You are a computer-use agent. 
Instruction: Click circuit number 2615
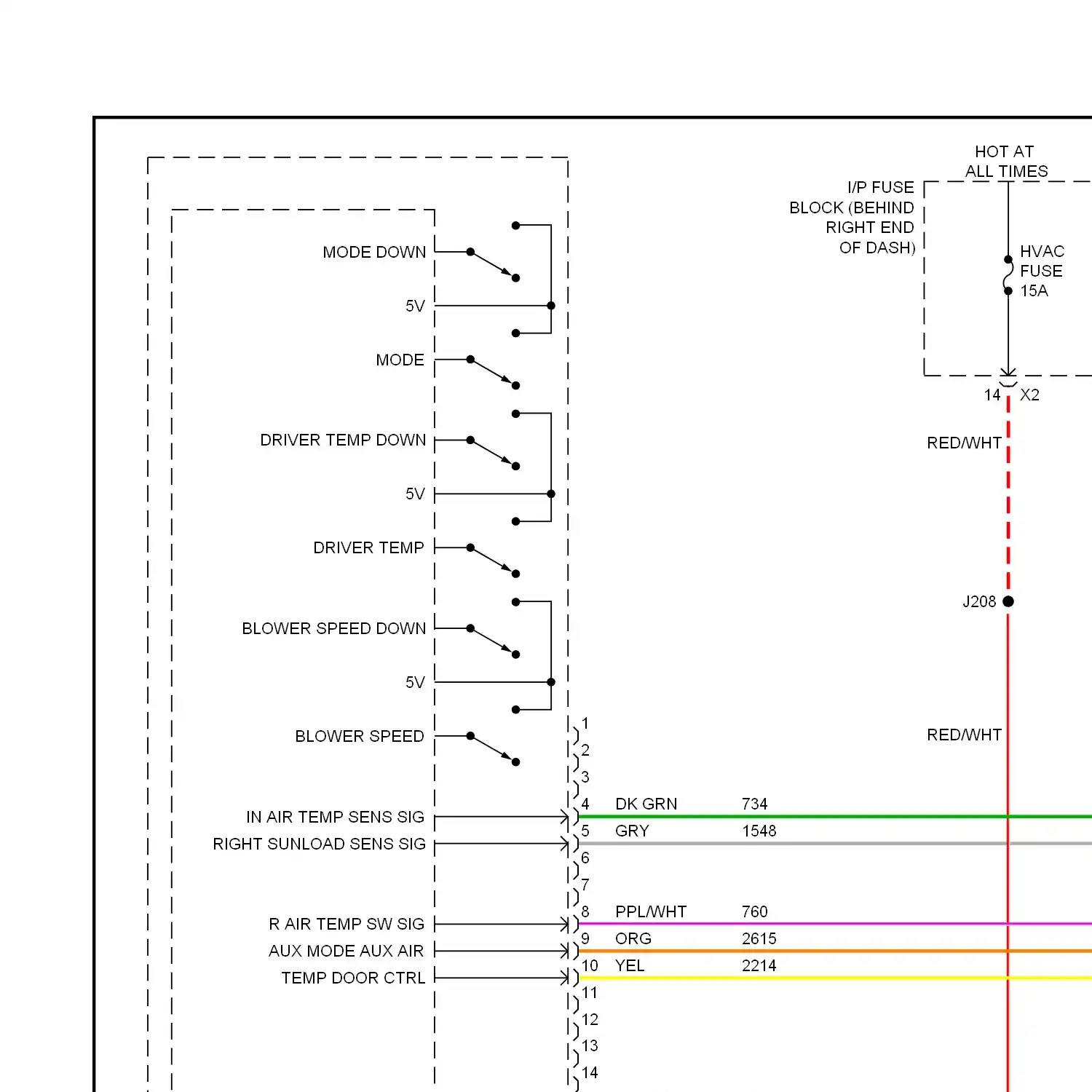759,938
